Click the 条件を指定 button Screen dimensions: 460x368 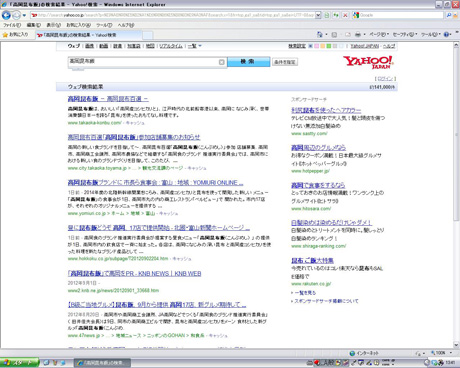coord(285,62)
